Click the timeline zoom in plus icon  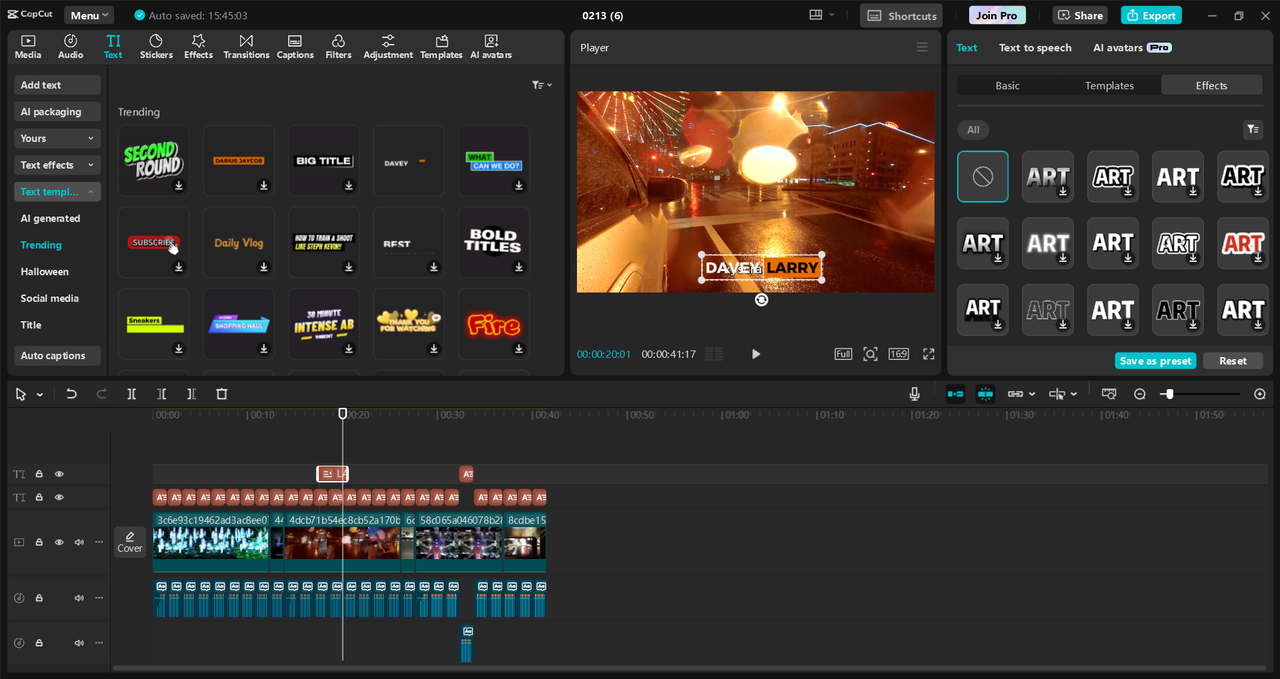pos(1260,394)
